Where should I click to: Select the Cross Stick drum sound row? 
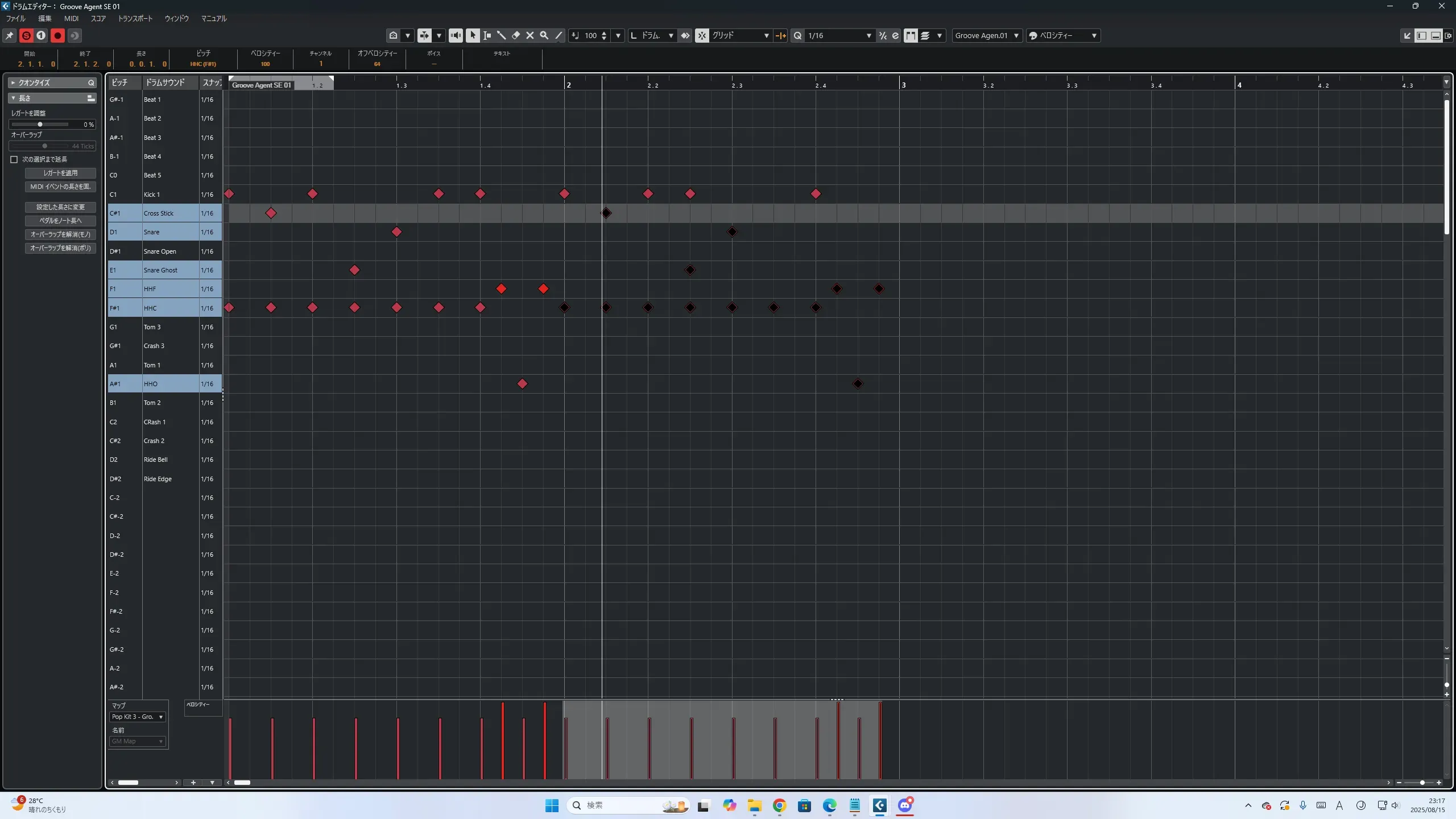(x=159, y=213)
